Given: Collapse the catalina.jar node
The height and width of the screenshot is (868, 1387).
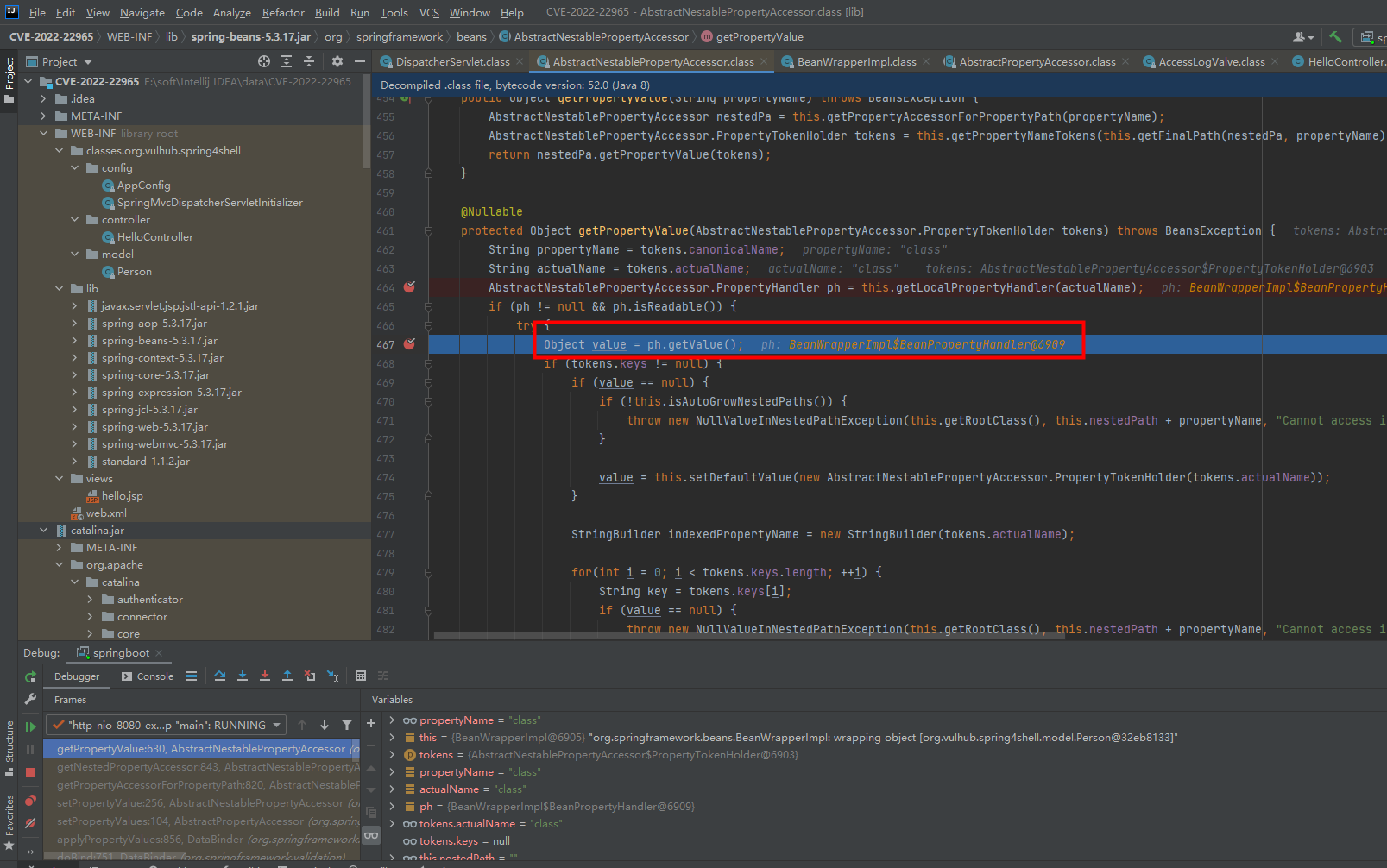Looking at the screenshot, I should [x=43, y=531].
